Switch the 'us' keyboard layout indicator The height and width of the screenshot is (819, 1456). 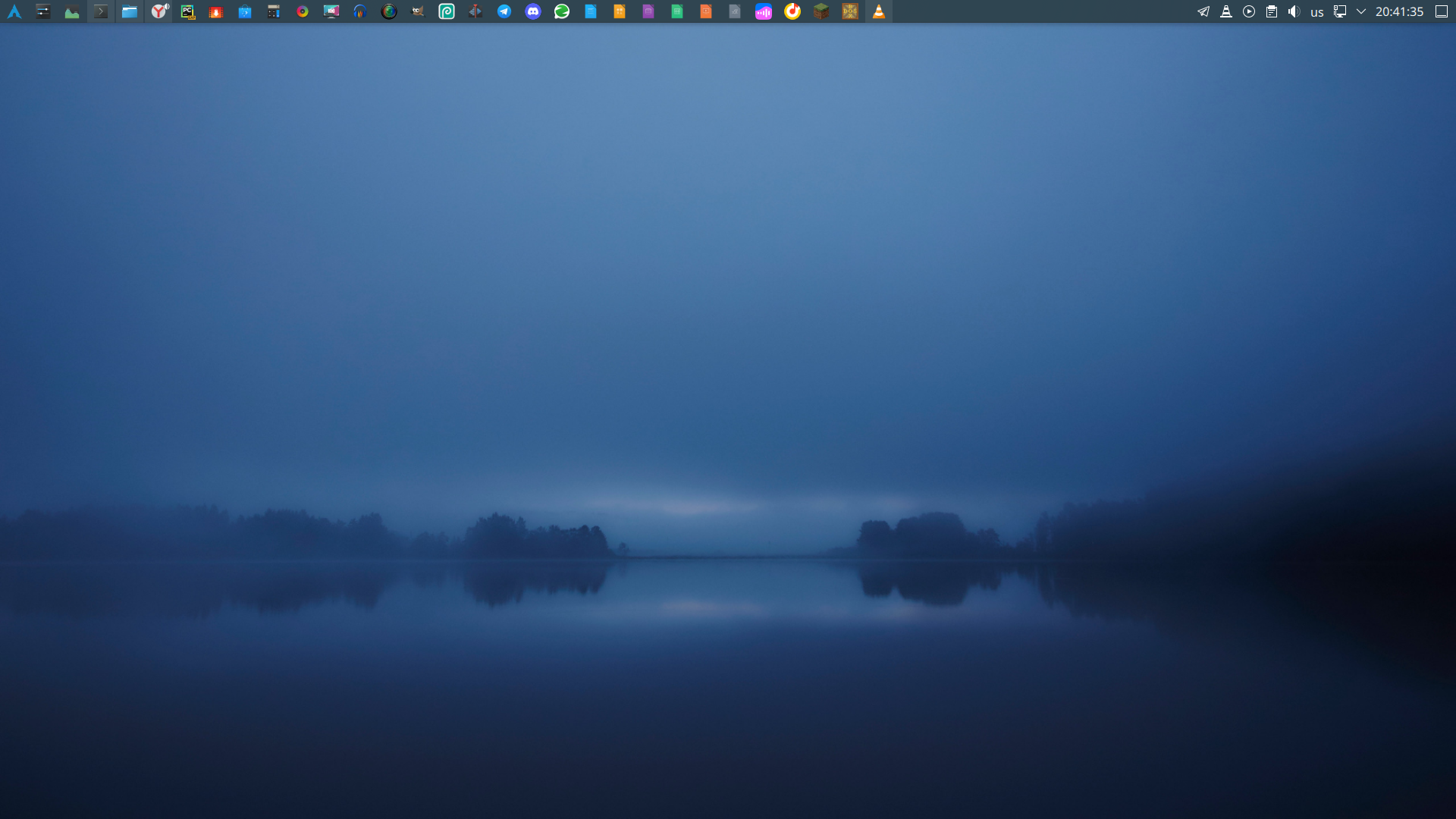(x=1317, y=12)
